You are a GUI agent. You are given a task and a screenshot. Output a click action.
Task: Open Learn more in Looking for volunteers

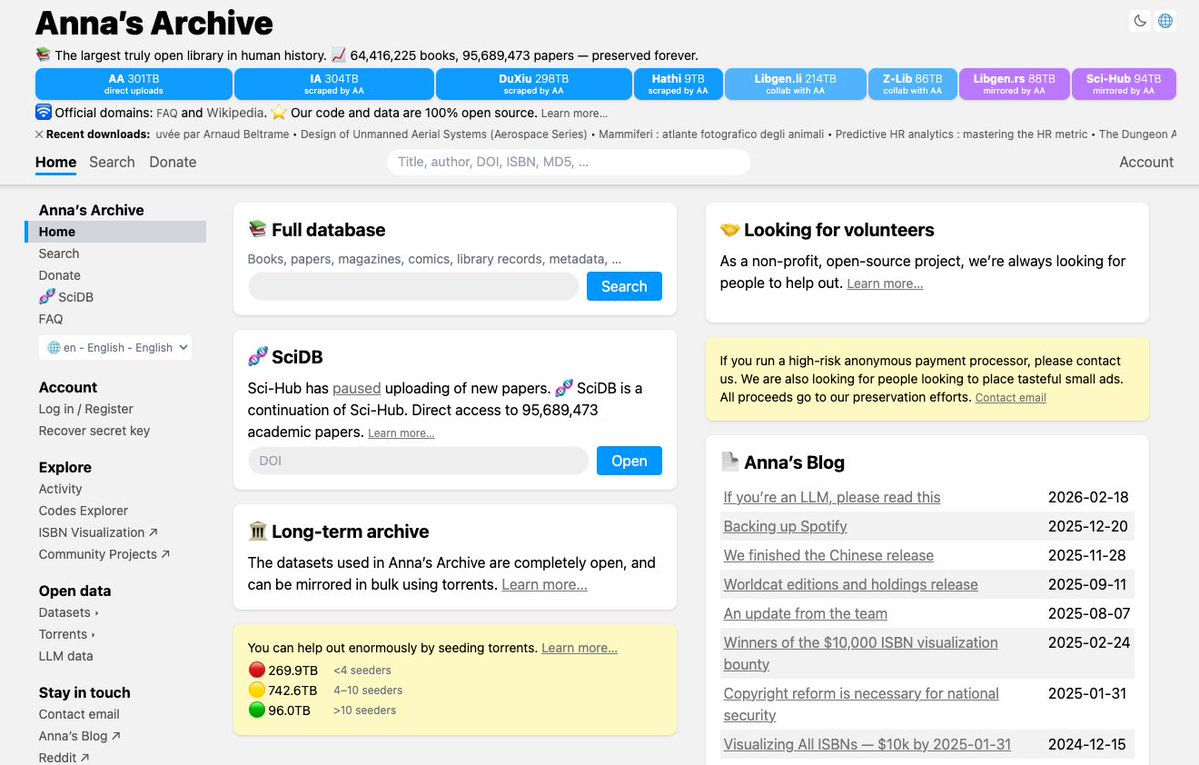click(x=885, y=284)
